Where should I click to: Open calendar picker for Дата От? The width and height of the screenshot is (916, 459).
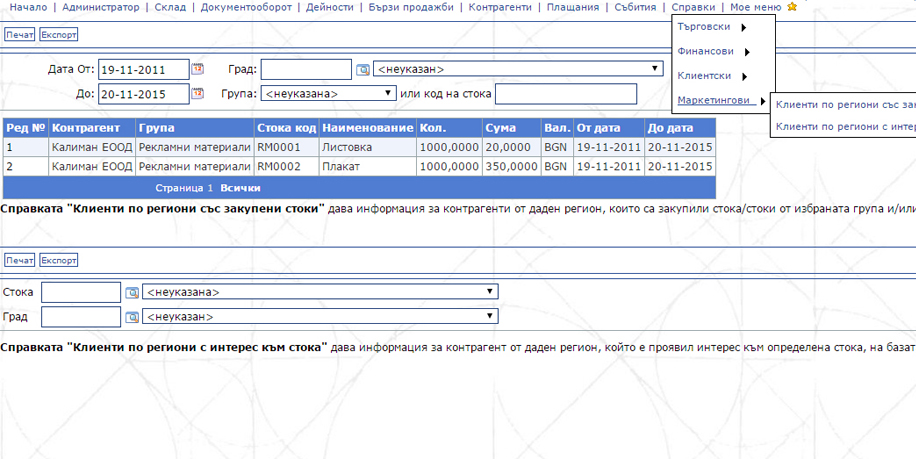click(x=198, y=69)
